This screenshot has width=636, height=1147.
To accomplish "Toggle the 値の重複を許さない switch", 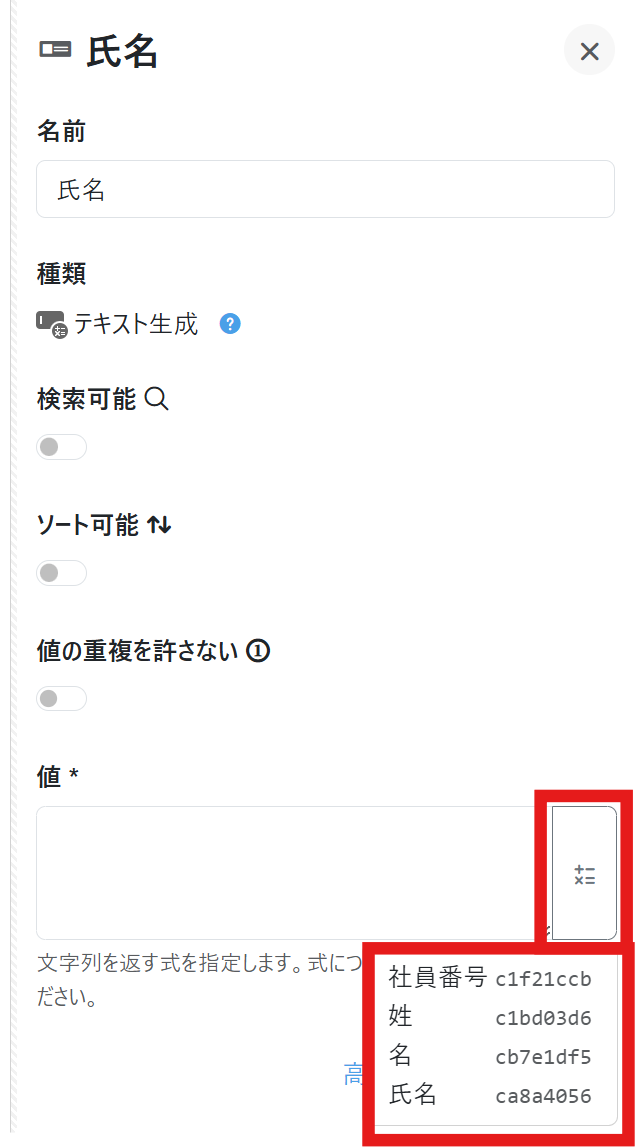I will [62, 698].
